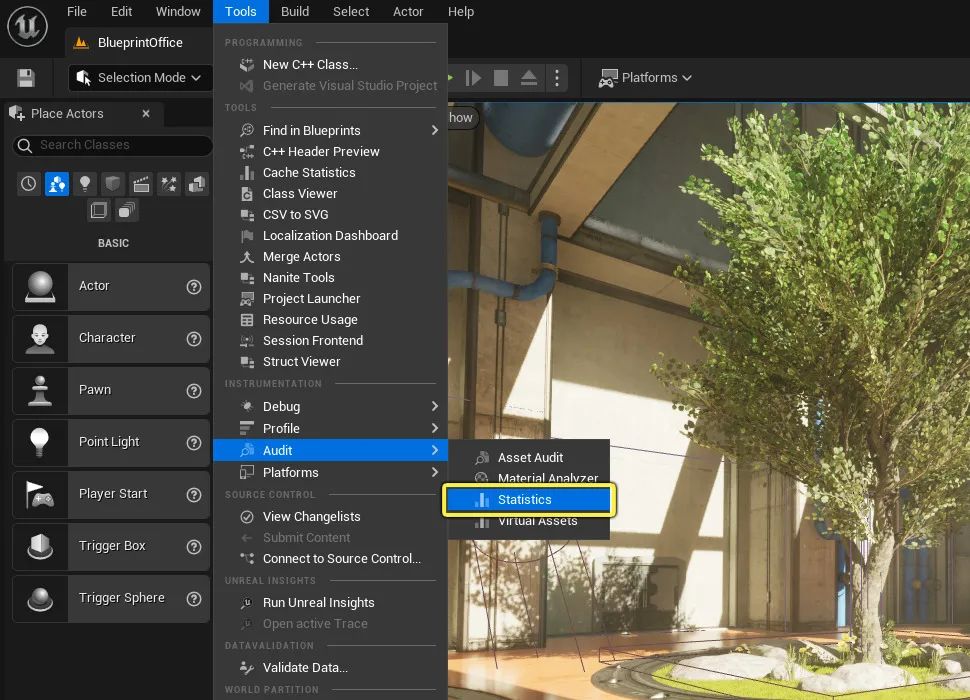Select the Cinematic clapperboard filter icon
Screen dimensions: 970x700
coord(141,184)
